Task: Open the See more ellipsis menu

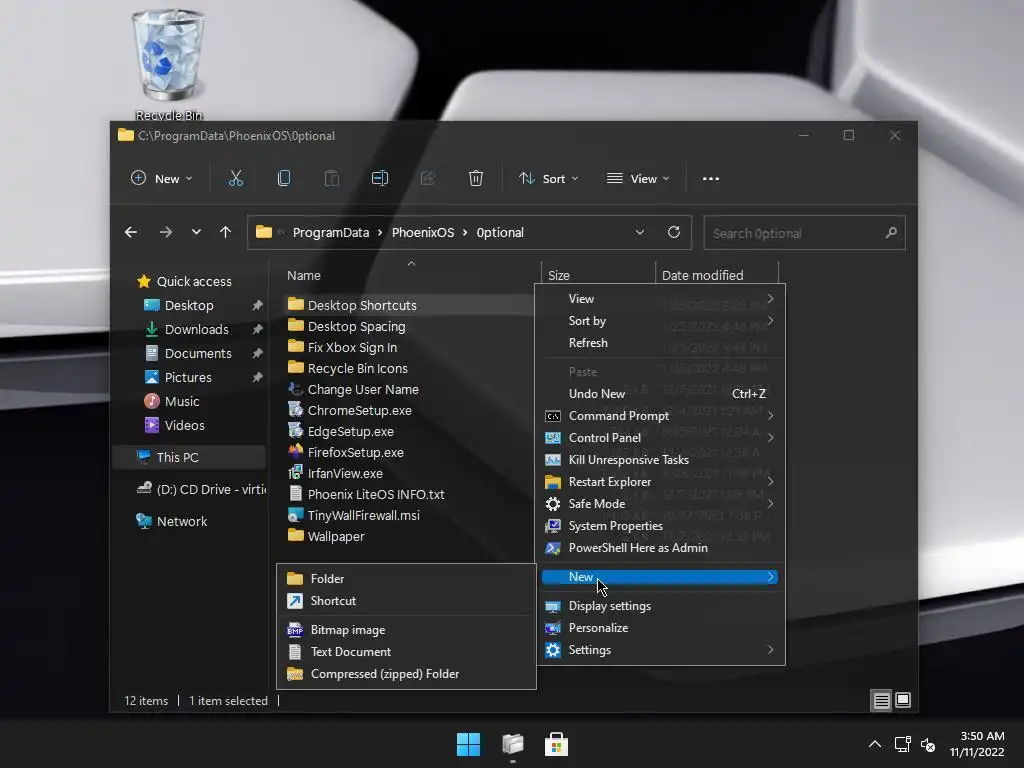Action: coord(711,179)
